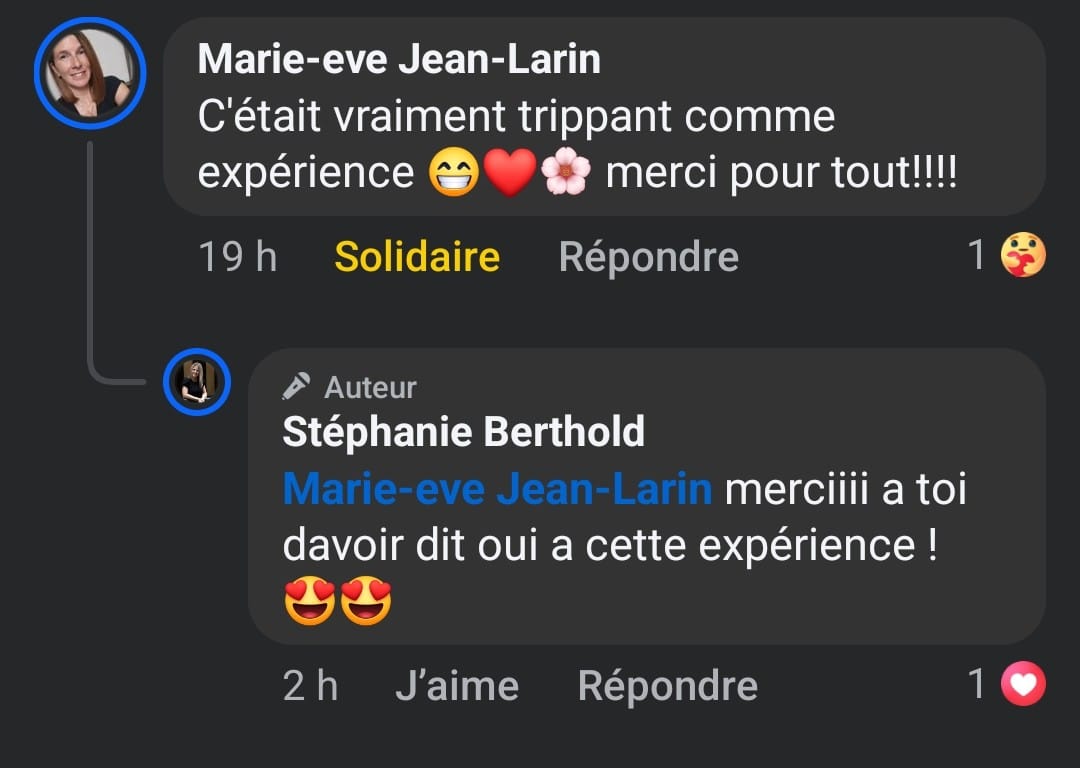Click the "C'était vraiment trippant" comment text
This screenshot has width=1080, height=768.
(x=516, y=117)
